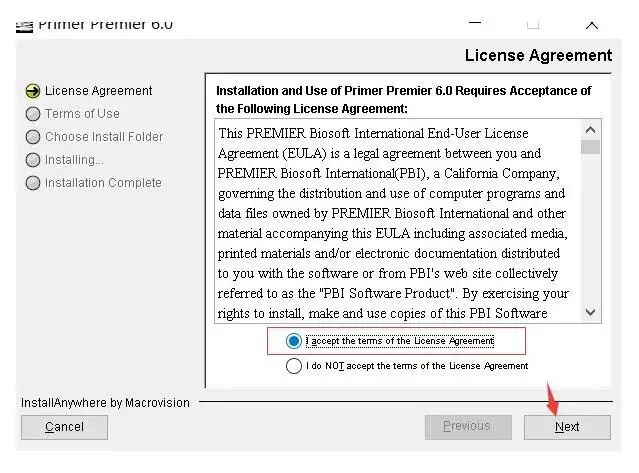Click the EULA scrollbar thumb
The width and height of the screenshot is (639, 473).
(x=591, y=147)
